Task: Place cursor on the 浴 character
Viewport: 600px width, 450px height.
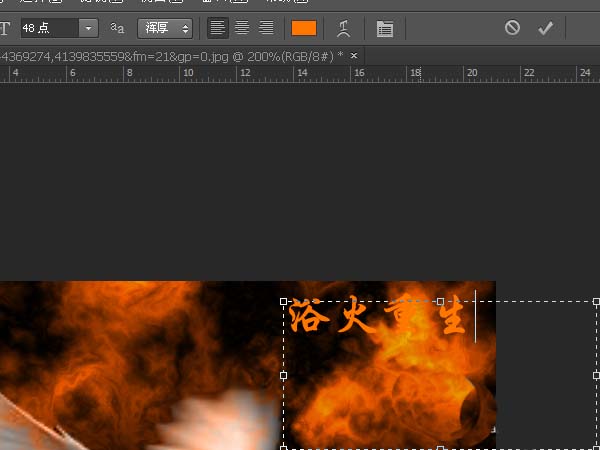Action: click(x=309, y=316)
